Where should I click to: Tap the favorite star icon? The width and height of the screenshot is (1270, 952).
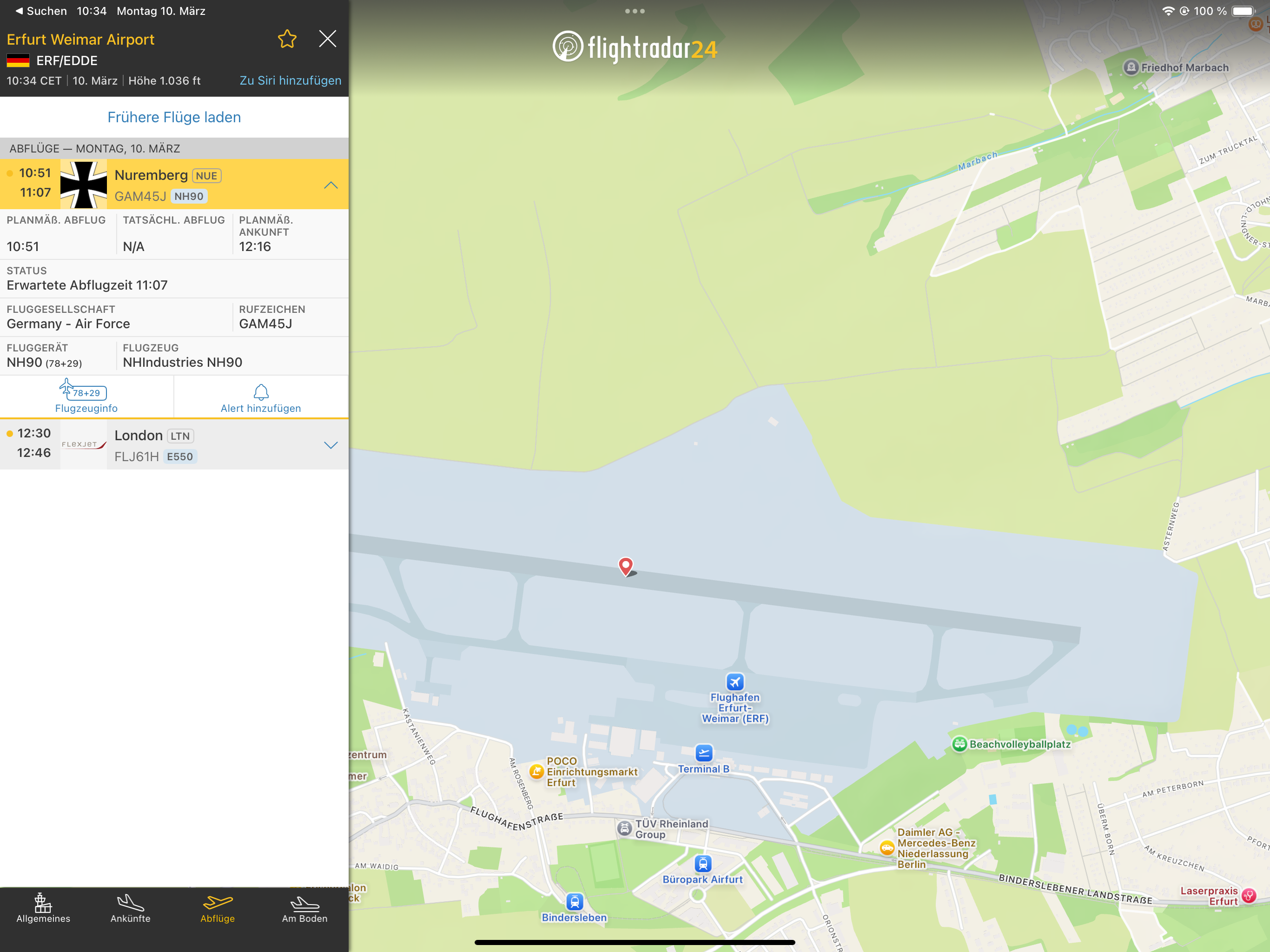click(287, 39)
